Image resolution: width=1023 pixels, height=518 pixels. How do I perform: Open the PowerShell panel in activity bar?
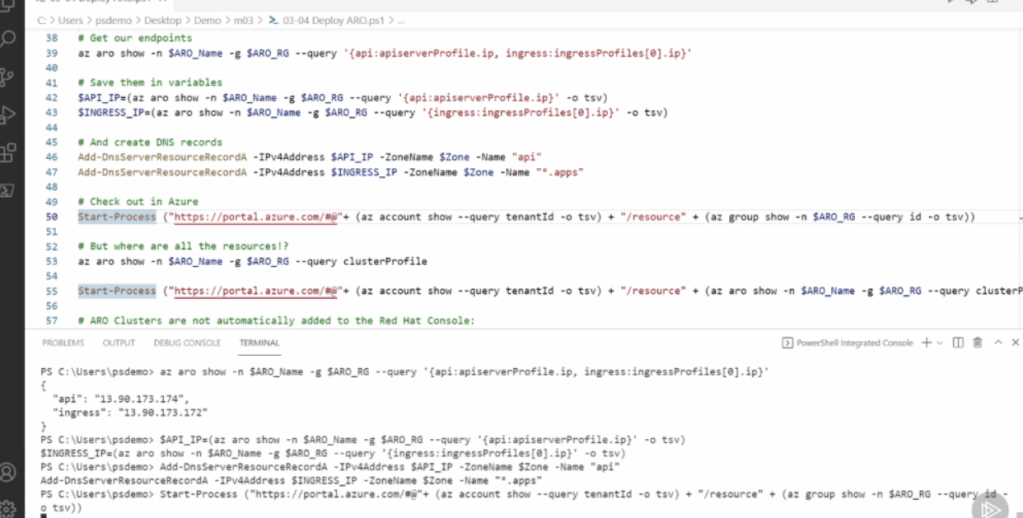(x=7, y=190)
